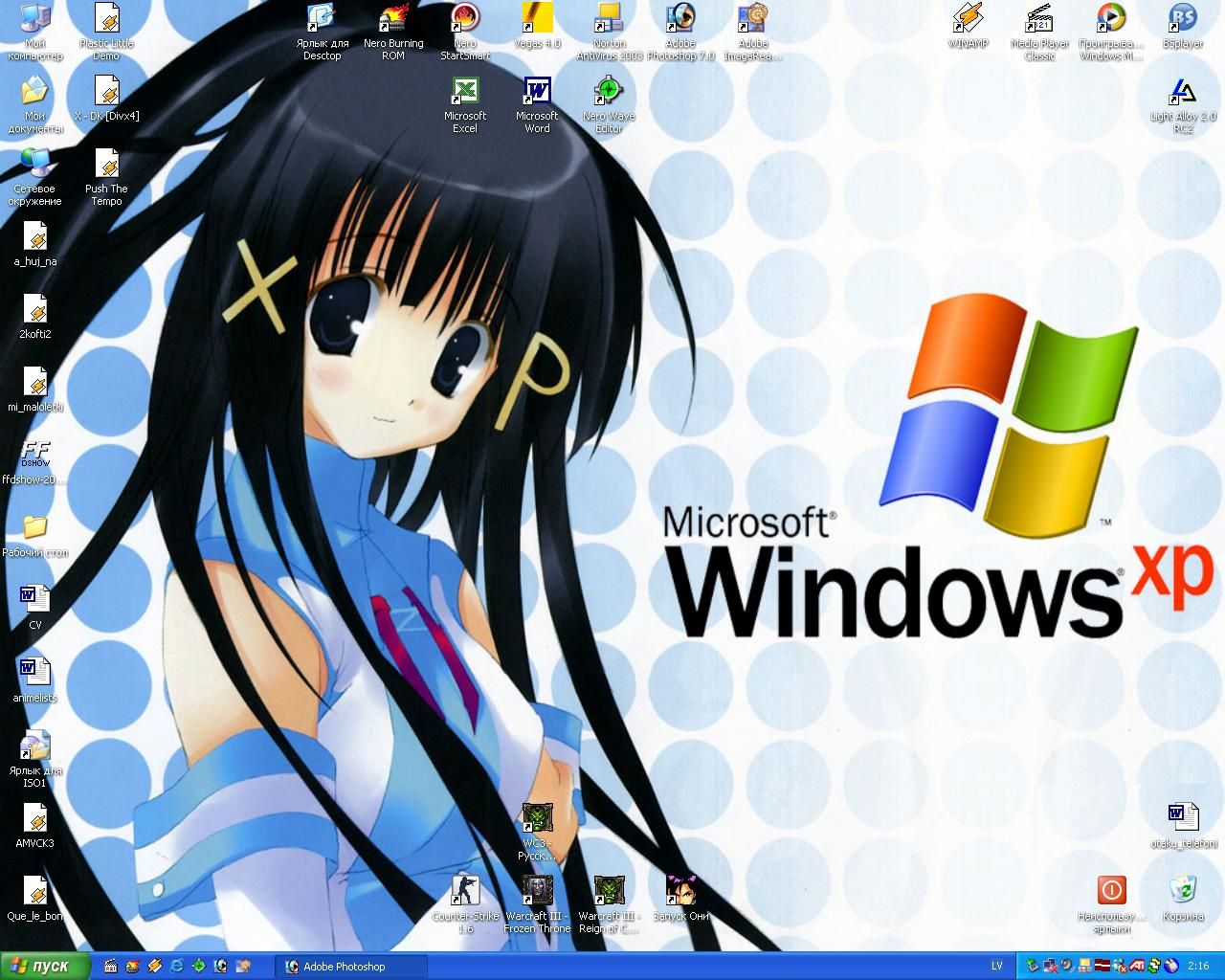Click the Latvian flag tray icon
The height and width of the screenshot is (980, 1225).
[x=1102, y=966]
